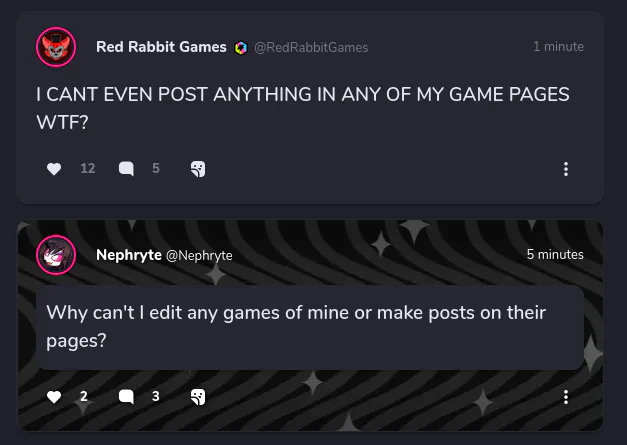This screenshot has width=627, height=445.
Task: Open the post timestamped 1 minute
Action: [558, 47]
